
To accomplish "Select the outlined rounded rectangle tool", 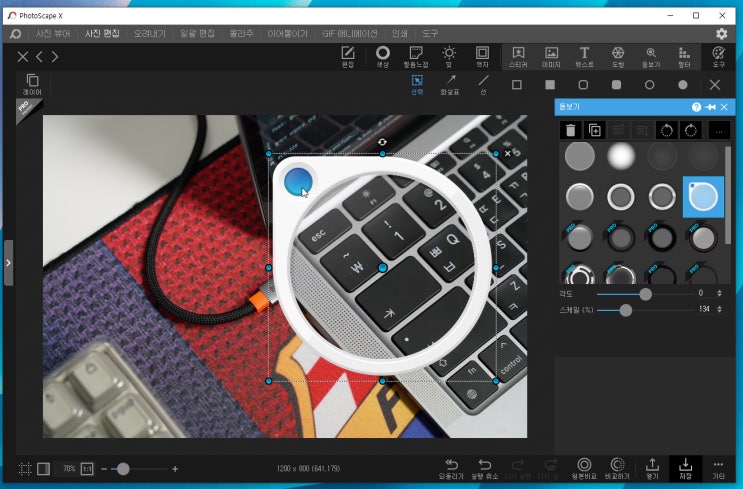I will 583,85.
